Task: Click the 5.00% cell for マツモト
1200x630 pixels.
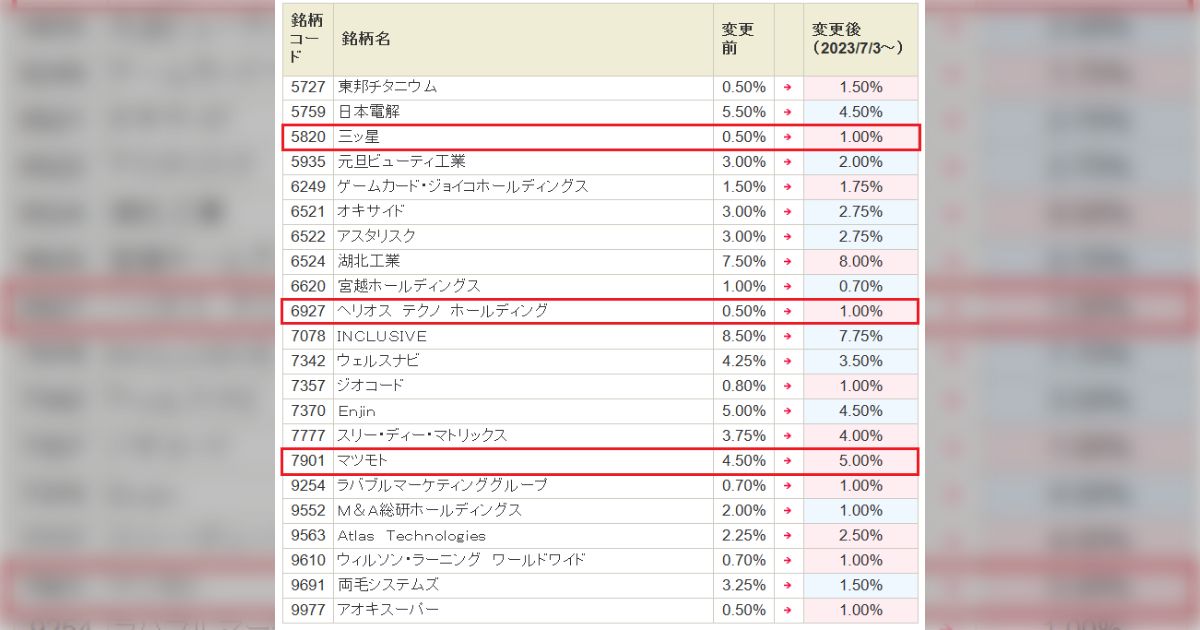Action: pyautogui.click(x=859, y=461)
